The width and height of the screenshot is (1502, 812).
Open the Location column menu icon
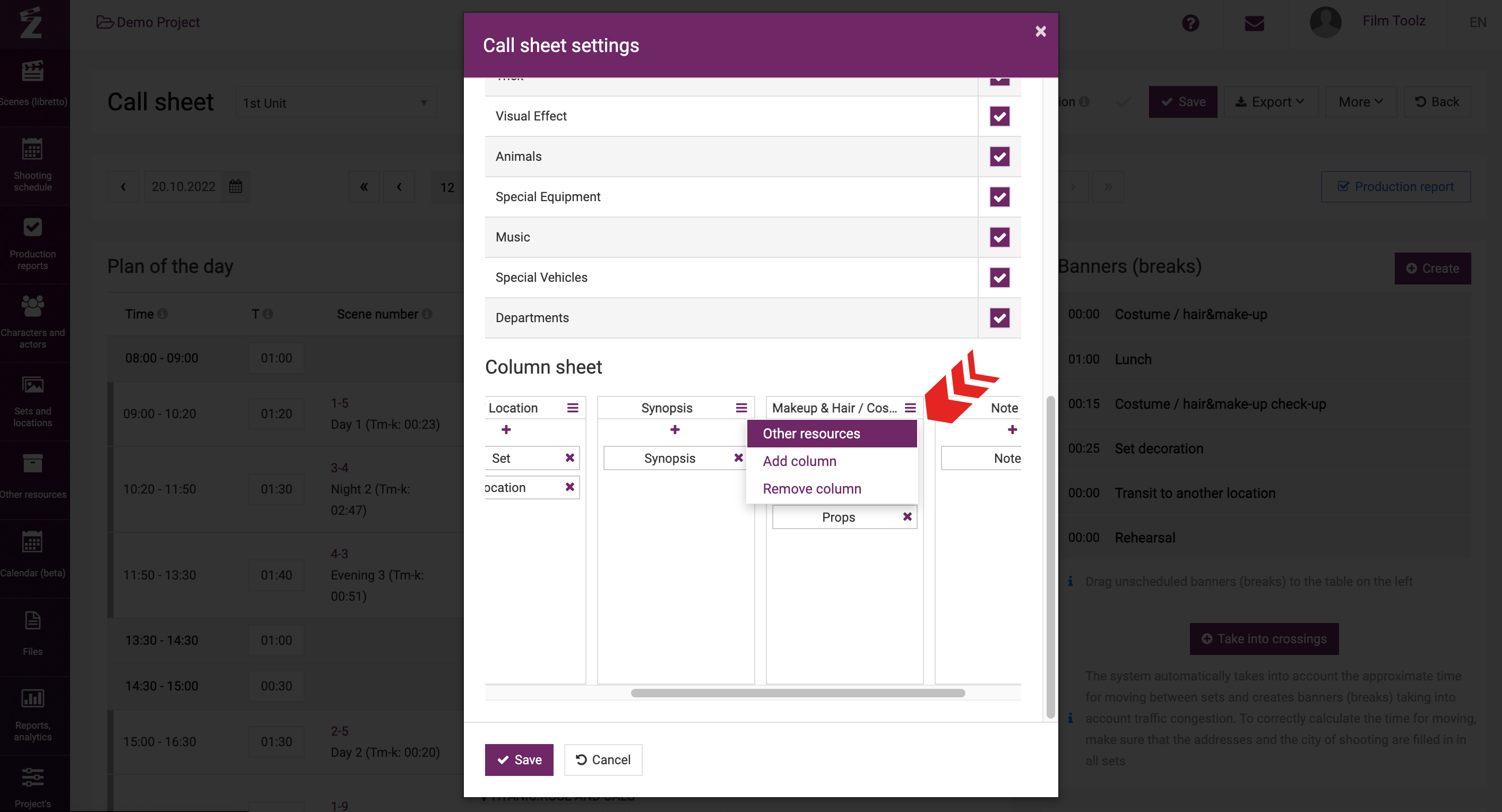[x=573, y=408]
